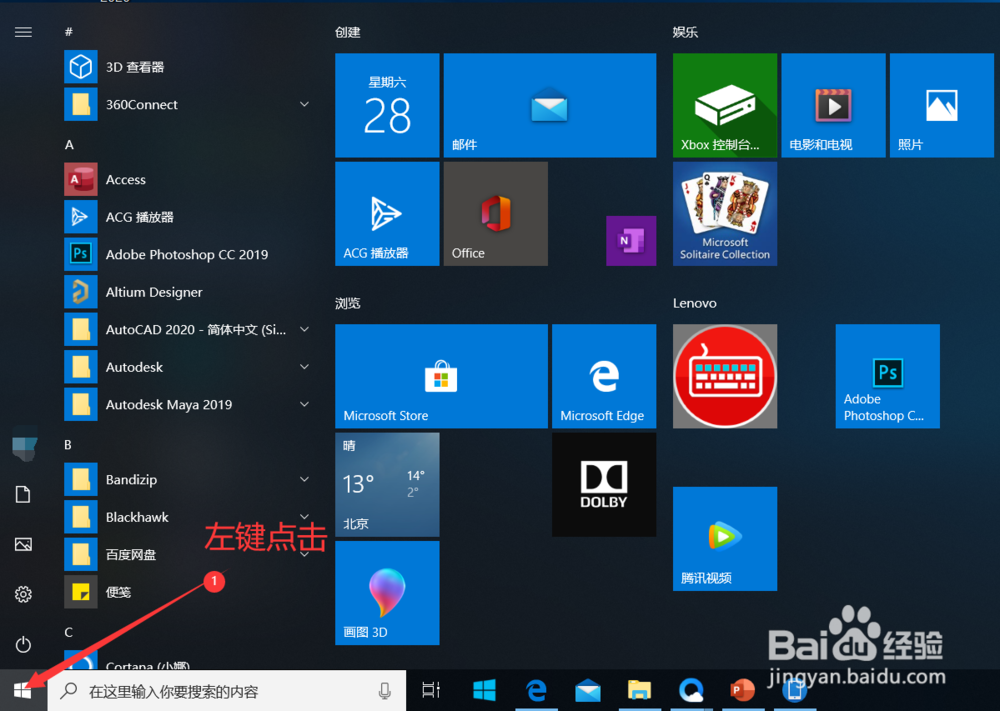Open File Explorer from the taskbar
Viewport: 1000px width, 711px height.
639,690
